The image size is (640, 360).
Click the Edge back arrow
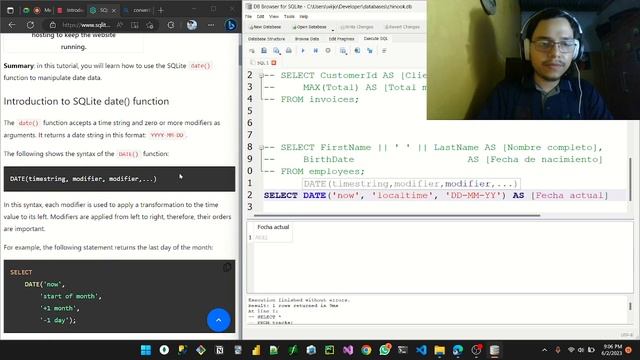pos(12,25)
